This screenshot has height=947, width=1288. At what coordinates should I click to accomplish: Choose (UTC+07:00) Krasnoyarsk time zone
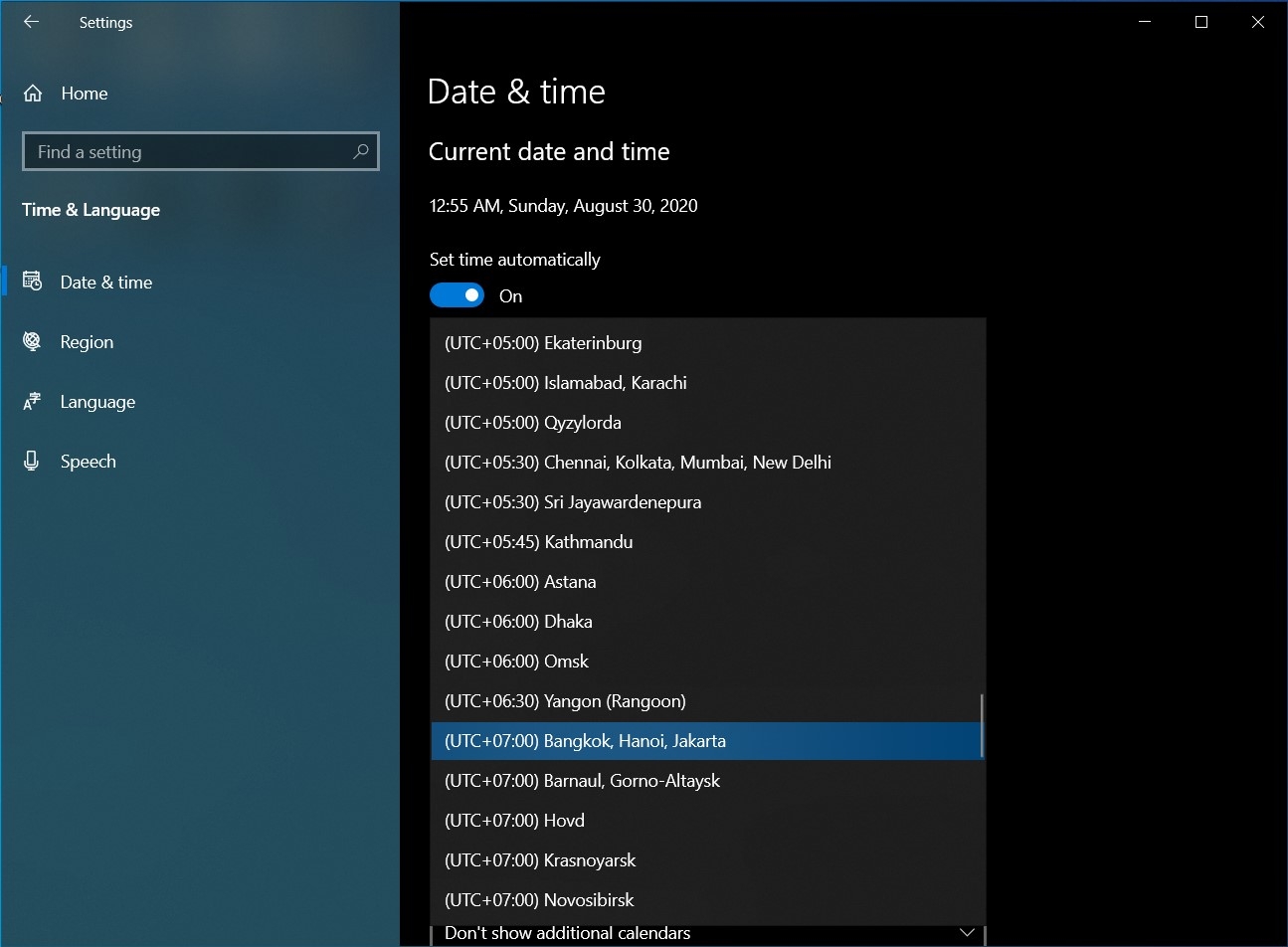pyautogui.click(x=707, y=860)
